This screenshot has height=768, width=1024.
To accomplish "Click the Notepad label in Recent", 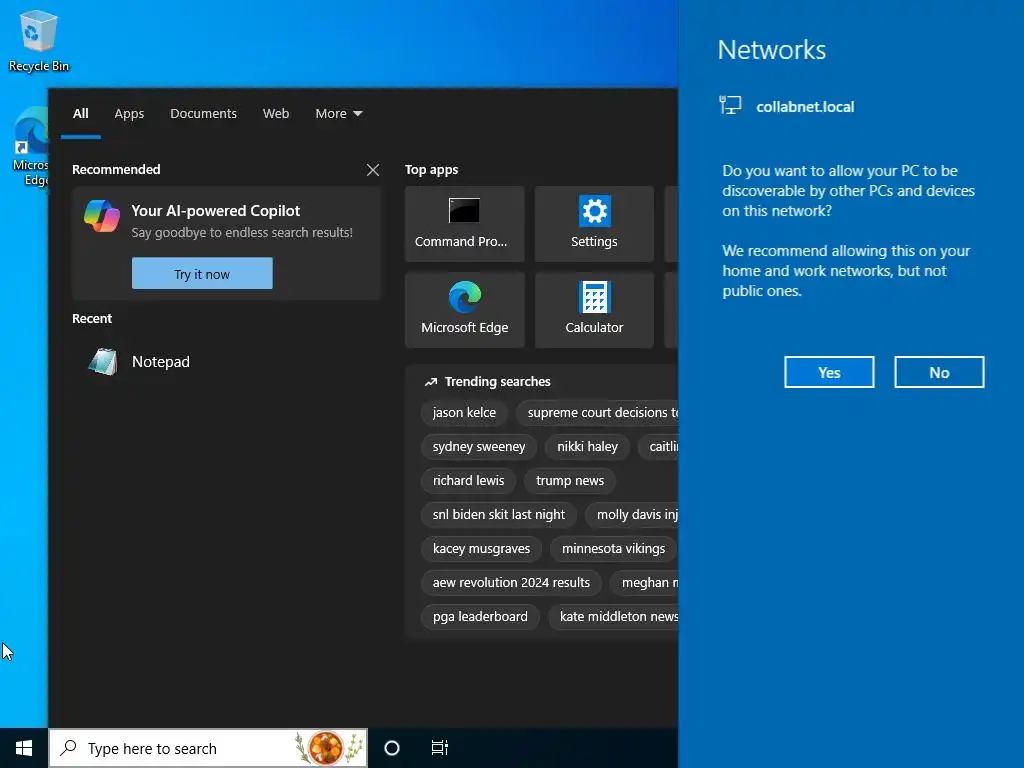I will pos(161,362).
